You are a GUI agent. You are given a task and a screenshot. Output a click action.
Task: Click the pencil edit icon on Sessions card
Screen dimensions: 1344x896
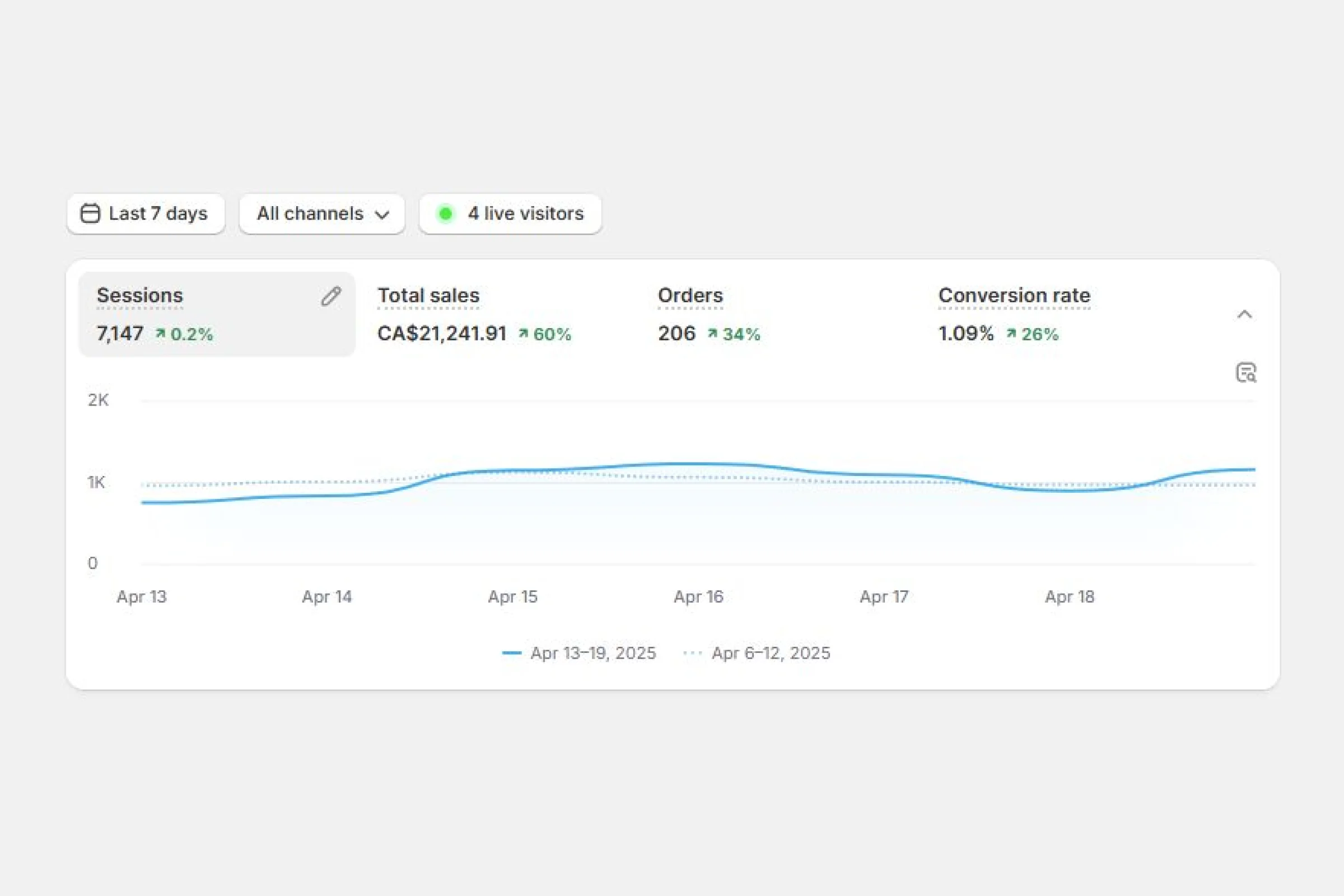tap(331, 296)
